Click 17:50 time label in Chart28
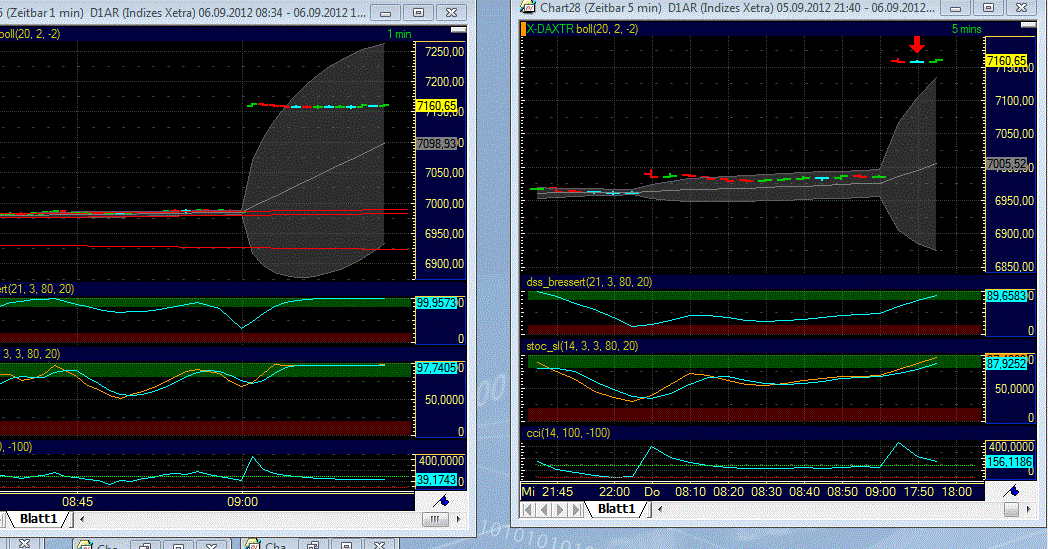Screen dimensions: 1048x549 pyautogui.click(x=918, y=491)
